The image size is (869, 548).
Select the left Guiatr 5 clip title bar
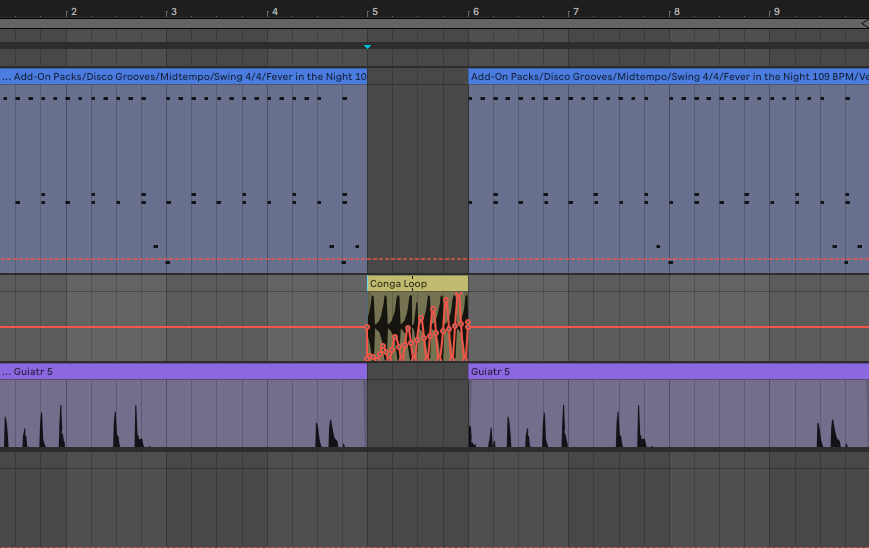coord(183,371)
